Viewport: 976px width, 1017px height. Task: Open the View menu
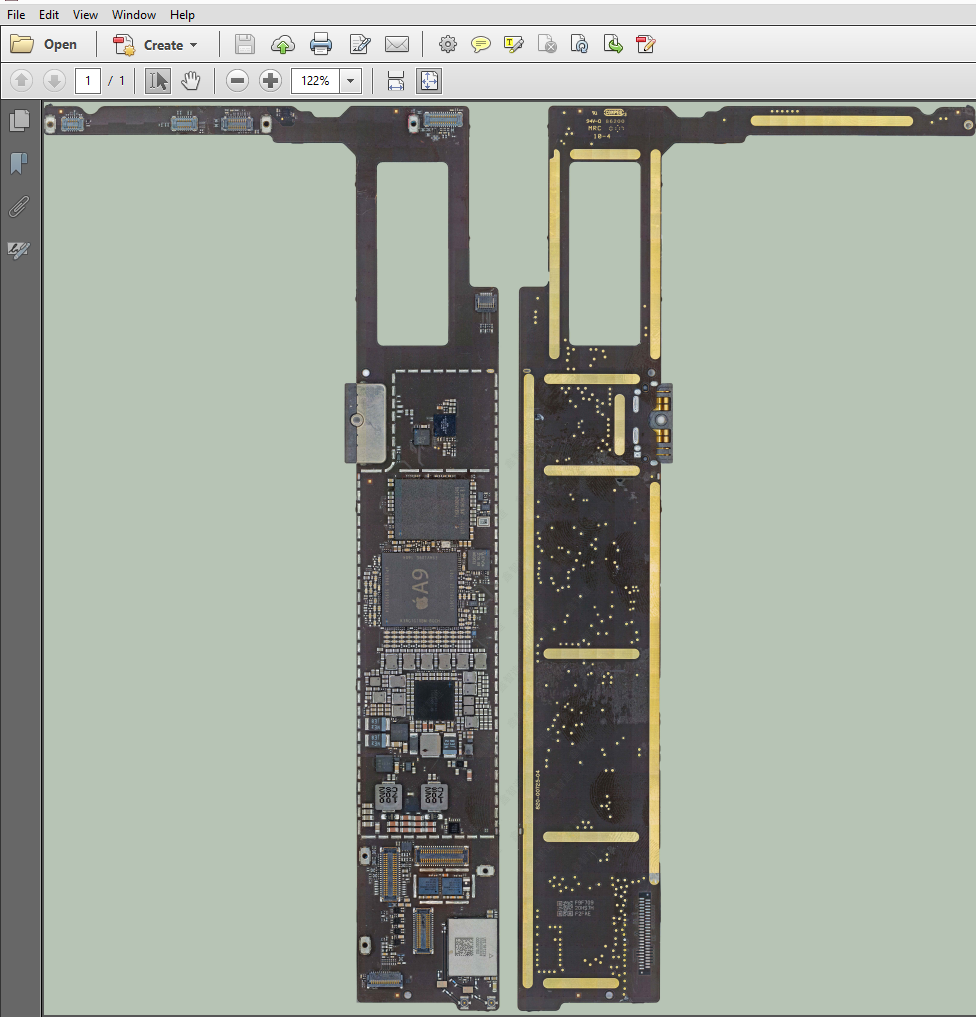[x=85, y=15]
